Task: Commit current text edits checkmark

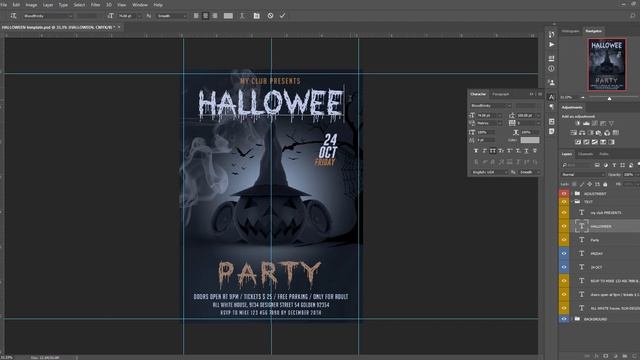Action: tap(282, 16)
